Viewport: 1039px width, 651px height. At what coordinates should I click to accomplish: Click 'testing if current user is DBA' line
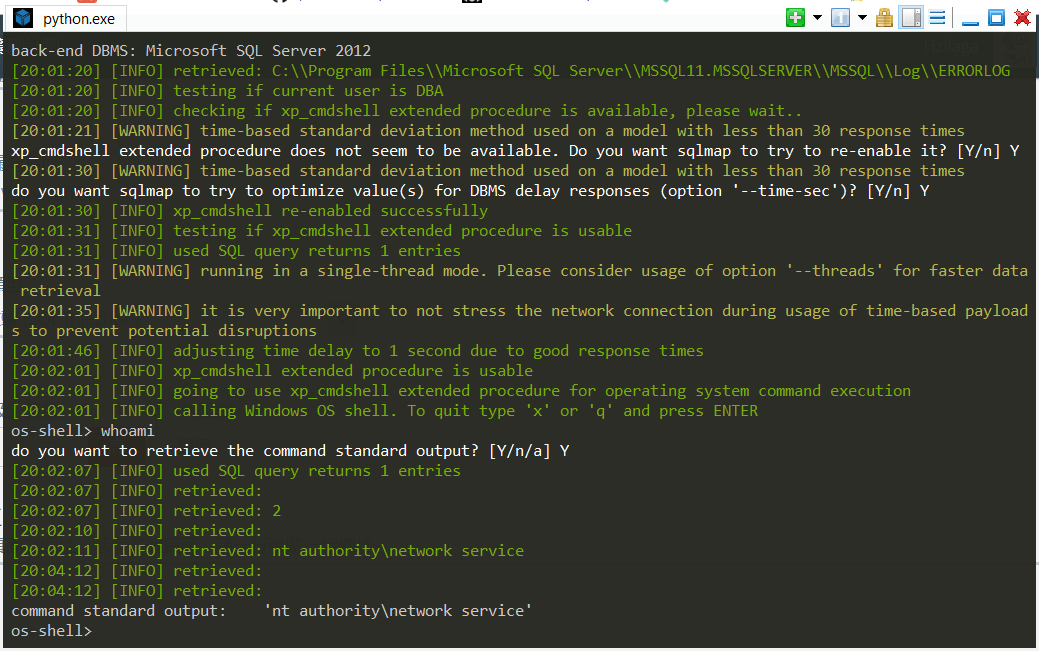[227, 91]
